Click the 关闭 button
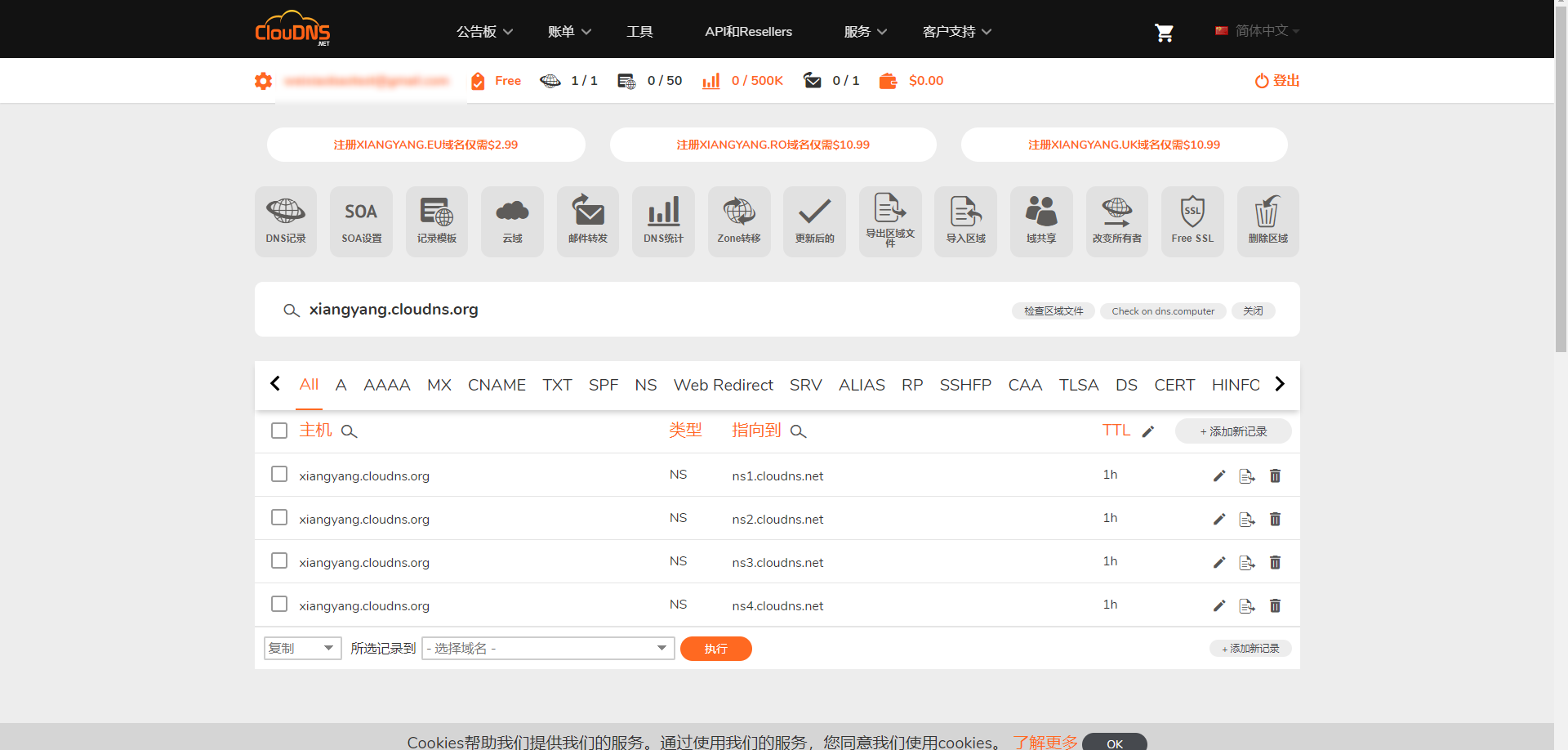Viewport: 1568px width, 750px height. pos(1253,311)
